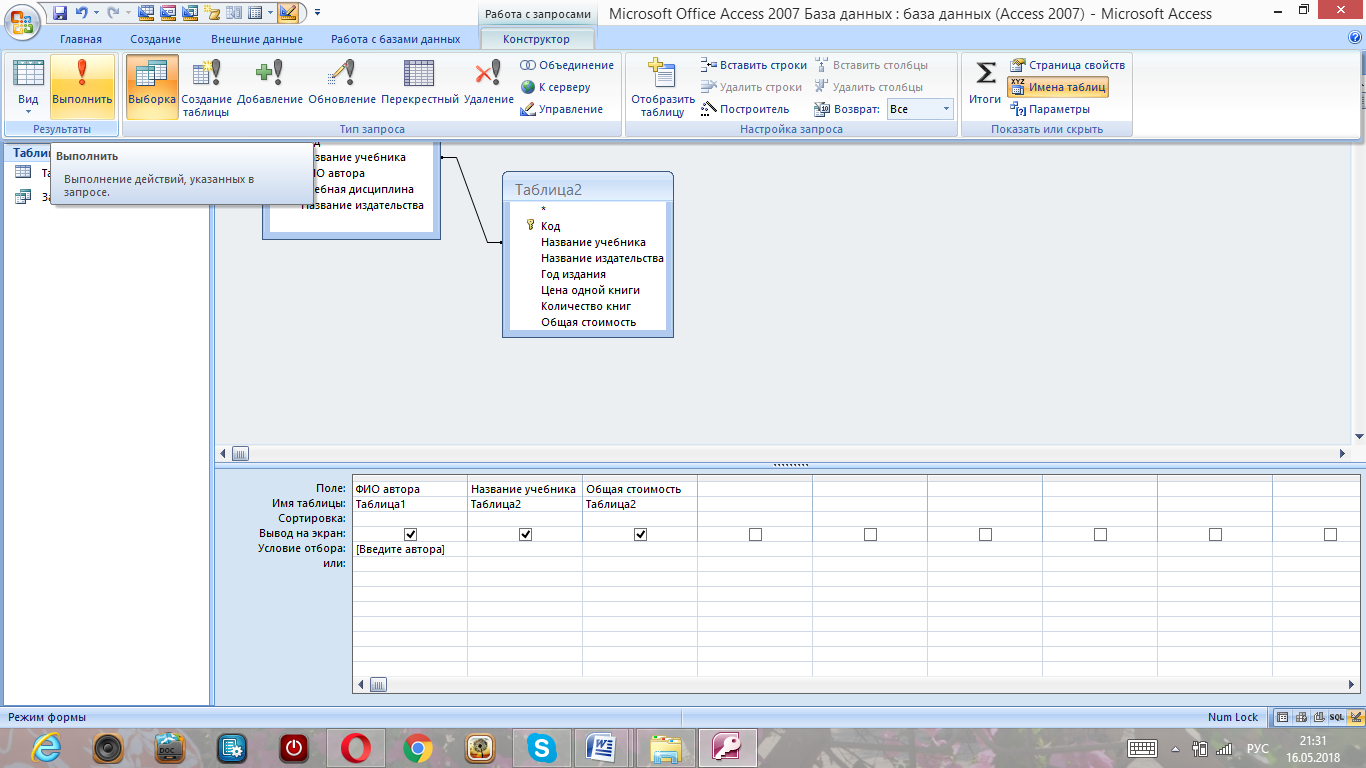Save the query with the floppy icon
Image resolution: width=1366 pixels, height=768 pixels.
pos(59,13)
